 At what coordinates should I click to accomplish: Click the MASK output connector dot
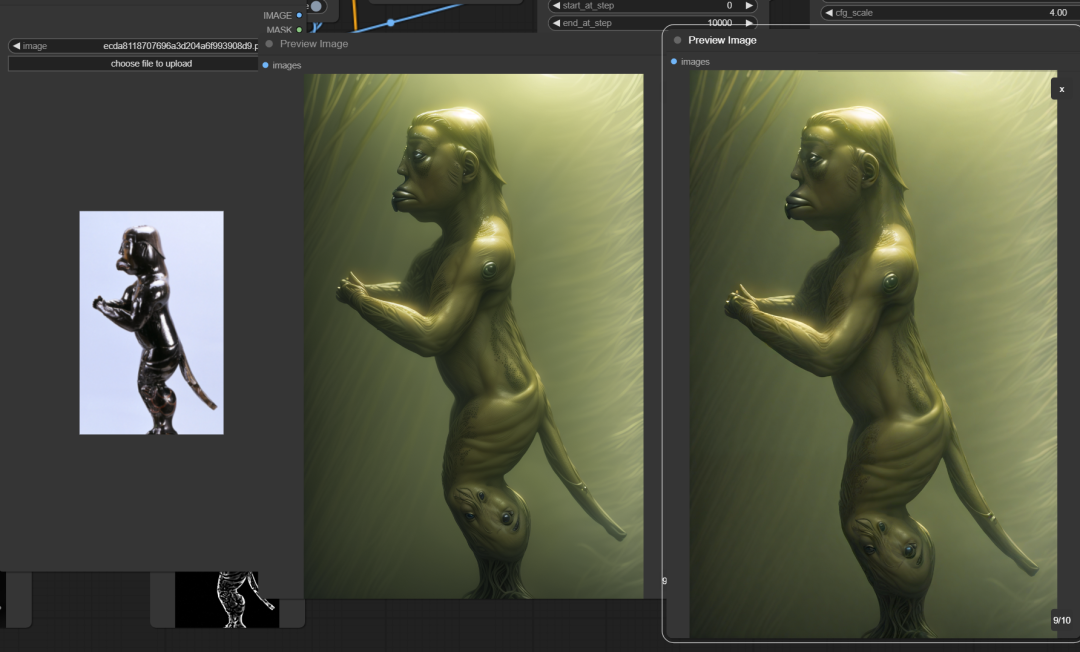click(299, 30)
